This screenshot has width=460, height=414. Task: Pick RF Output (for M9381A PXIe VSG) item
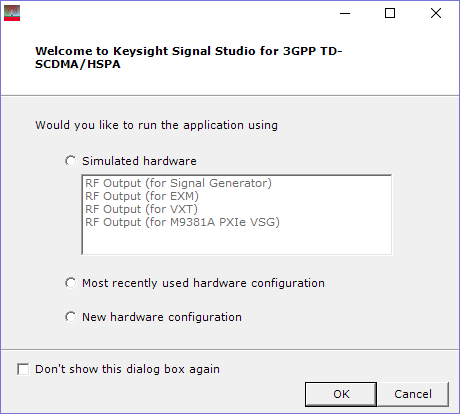182,222
